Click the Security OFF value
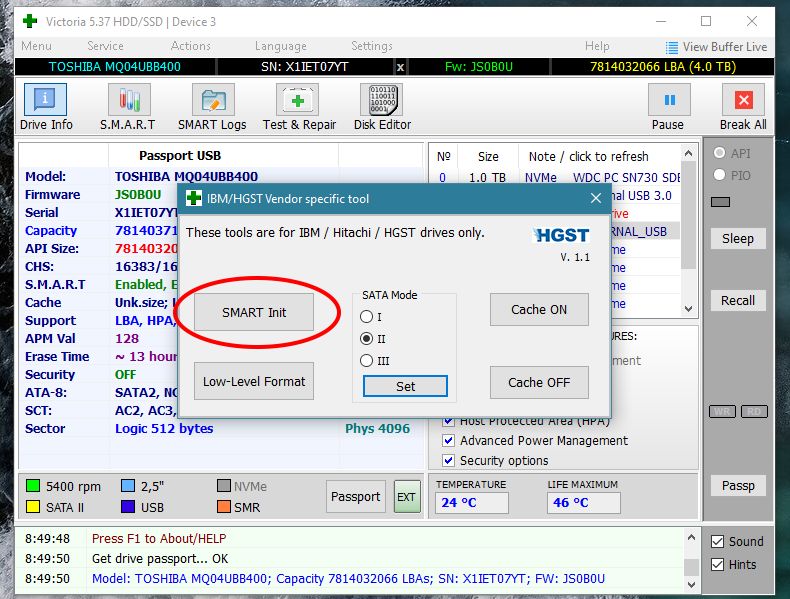Viewport: 790px width, 599px height. [x=125, y=375]
